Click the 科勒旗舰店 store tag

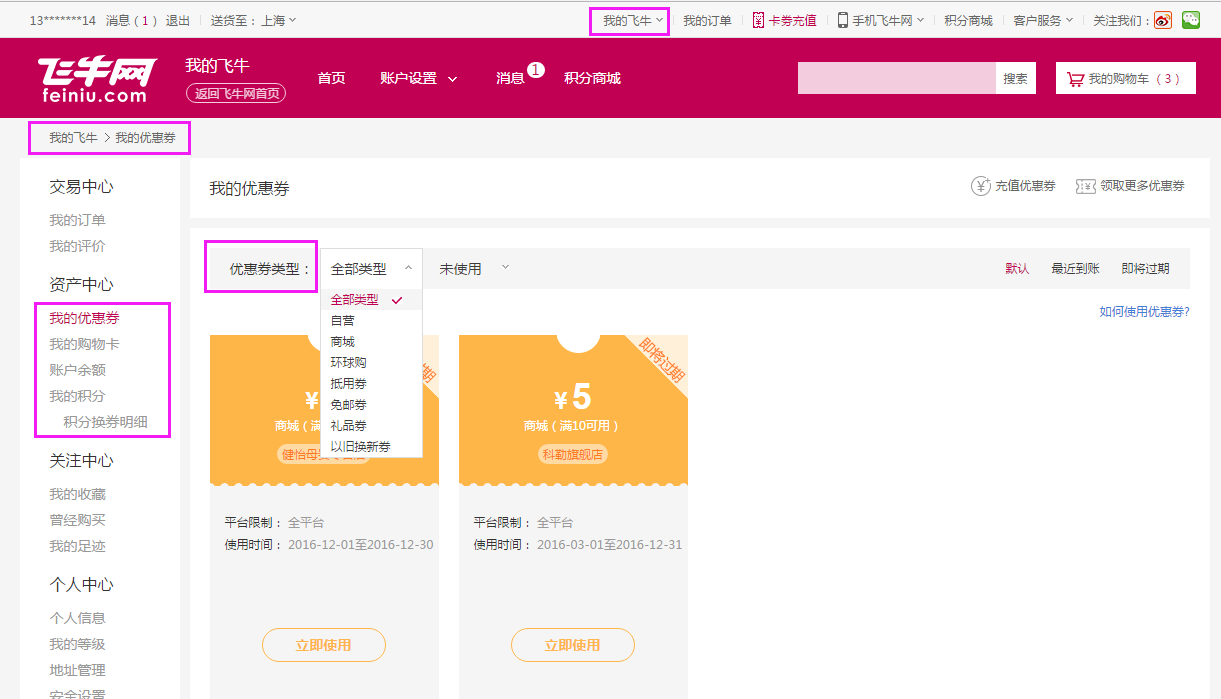point(573,454)
